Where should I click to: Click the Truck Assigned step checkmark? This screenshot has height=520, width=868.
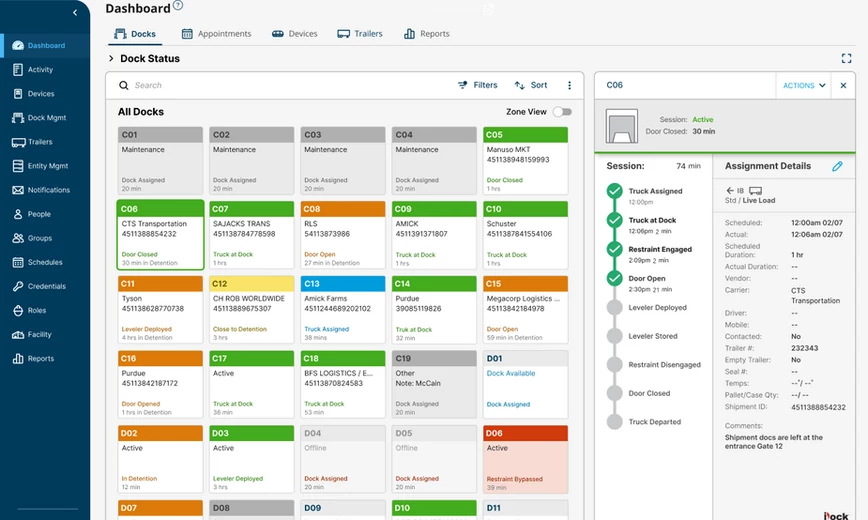point(614,191)
